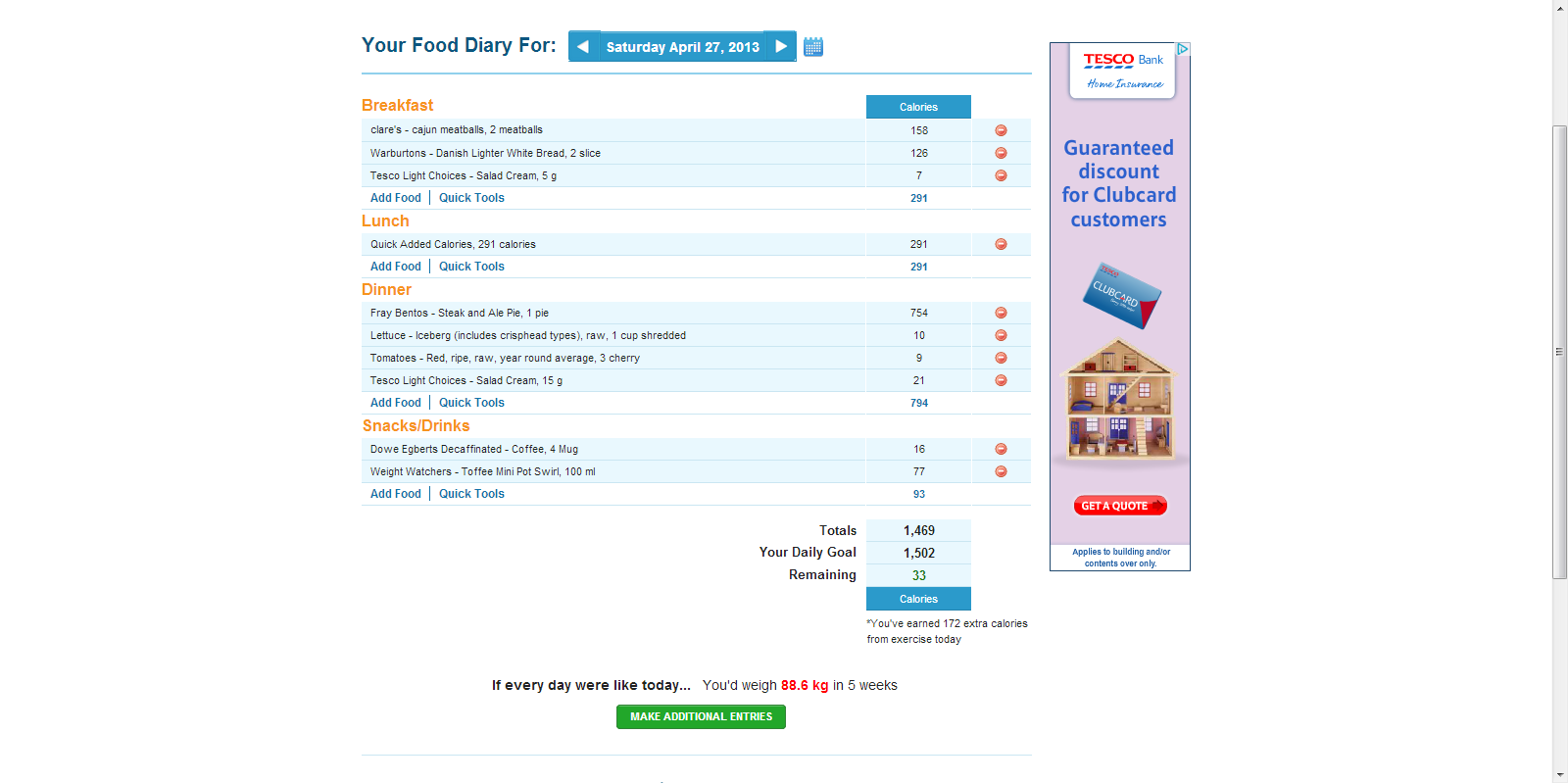Click Get a Quote on Tesco ad

pyautogui.click(x=1120, y=506)
